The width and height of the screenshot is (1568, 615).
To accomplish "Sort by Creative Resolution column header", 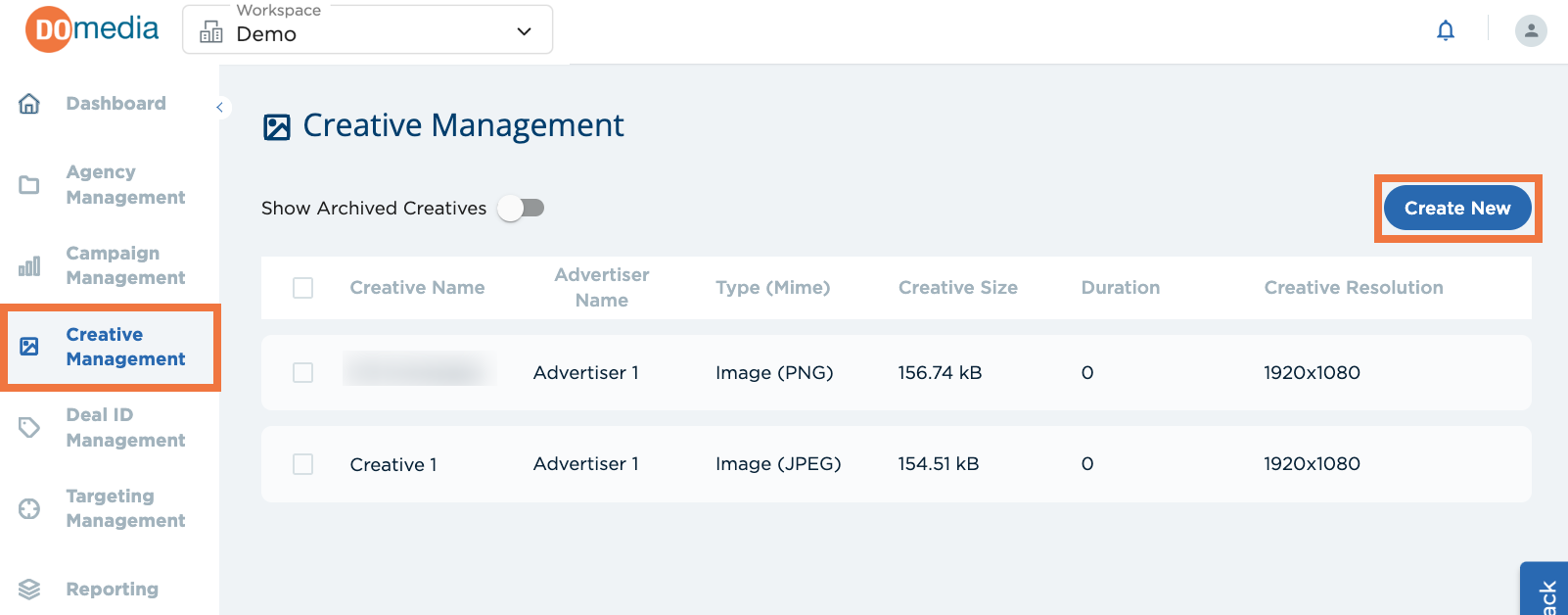I will coord(1354,288).
